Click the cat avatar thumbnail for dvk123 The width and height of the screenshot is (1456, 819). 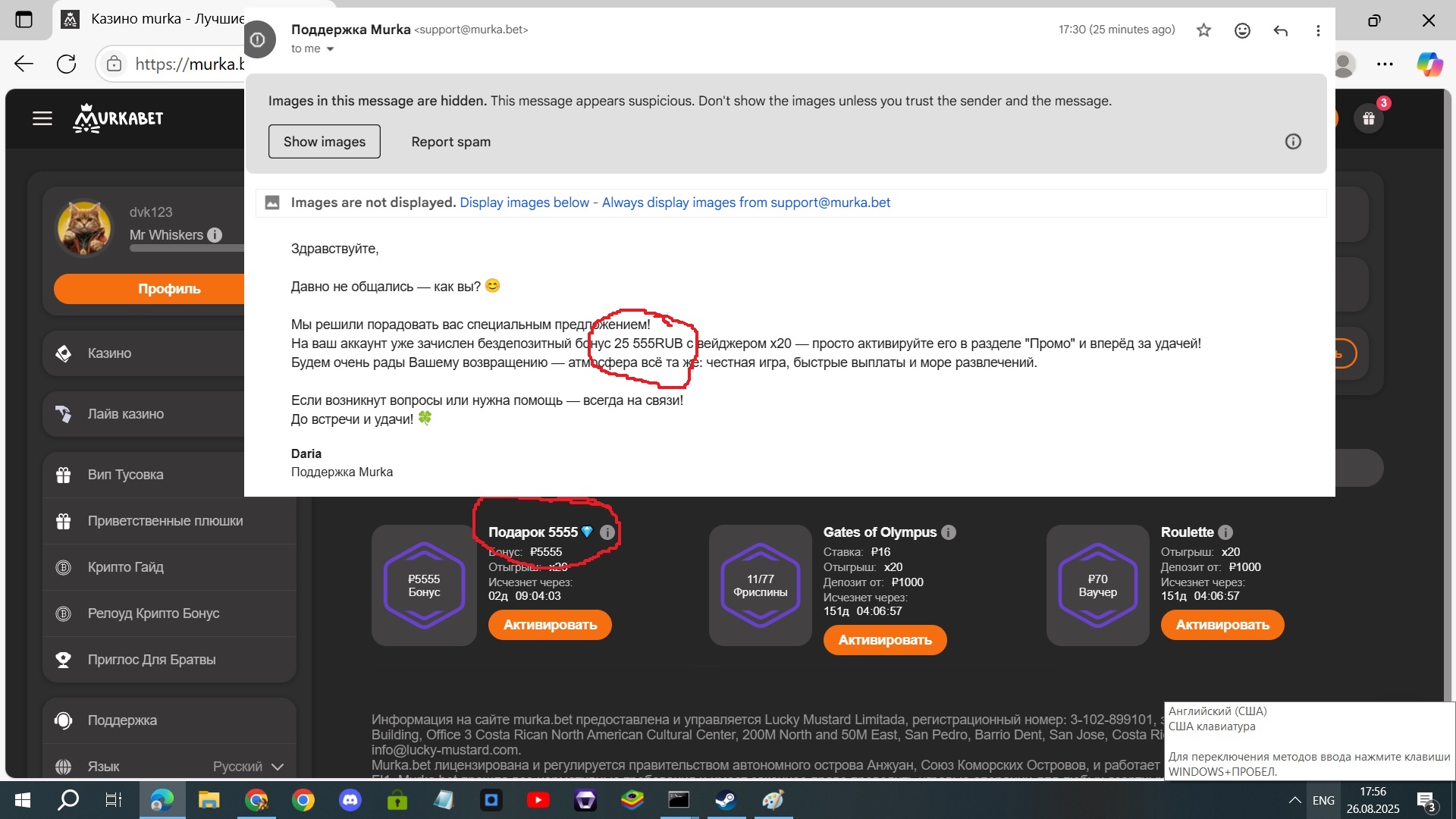point(84,227)
